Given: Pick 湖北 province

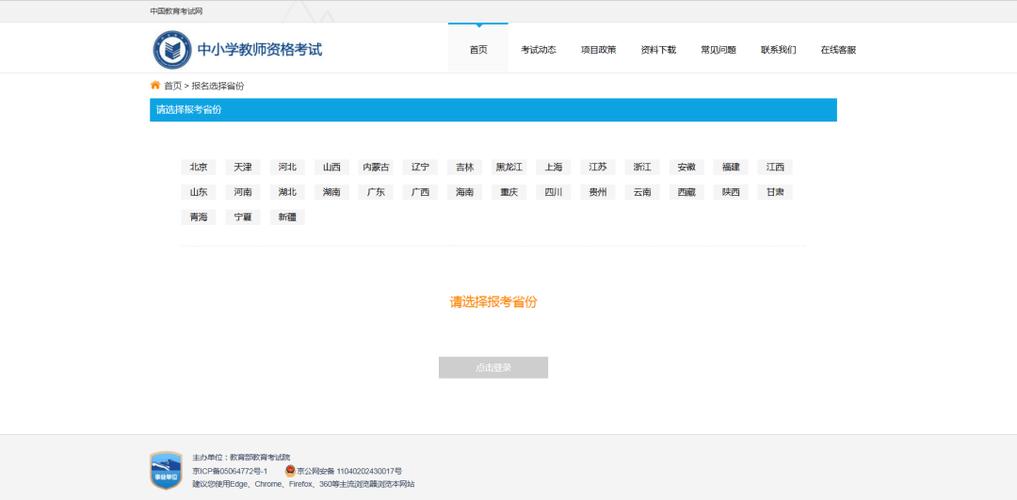Looking at the screenshot, I should (287, 192).
